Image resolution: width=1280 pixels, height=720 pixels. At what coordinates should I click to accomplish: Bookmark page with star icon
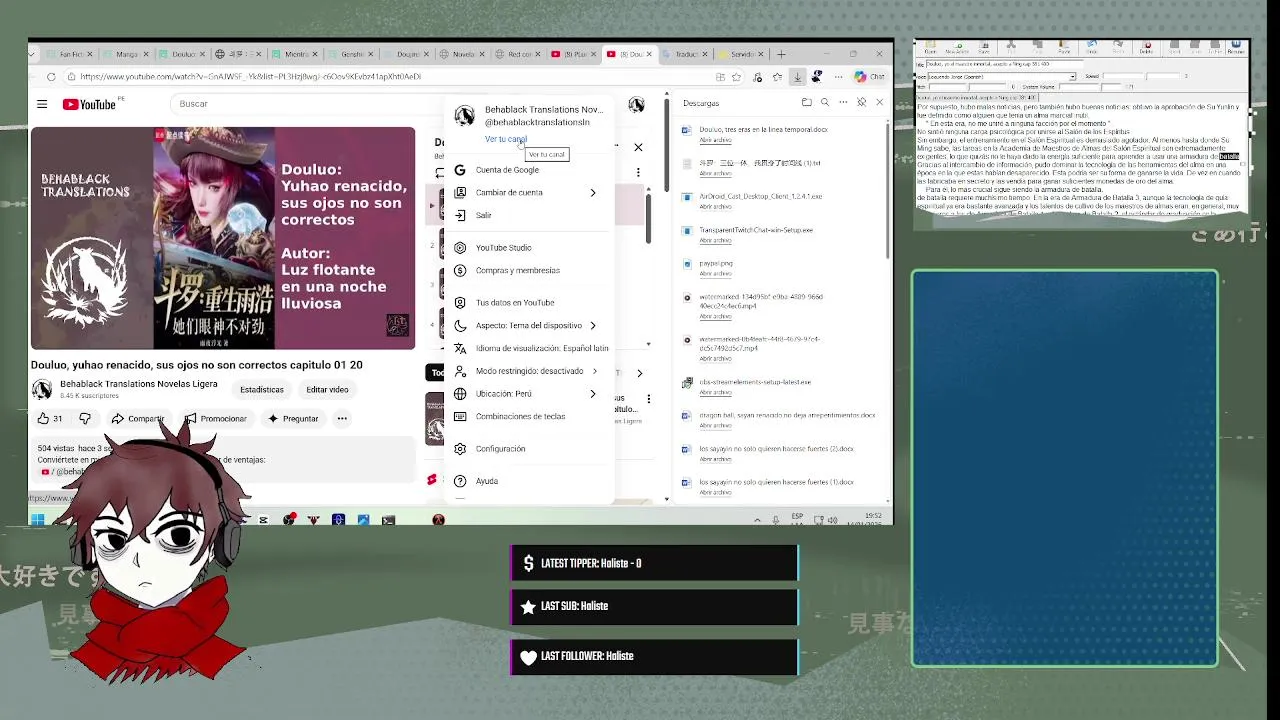pos(738,77)
